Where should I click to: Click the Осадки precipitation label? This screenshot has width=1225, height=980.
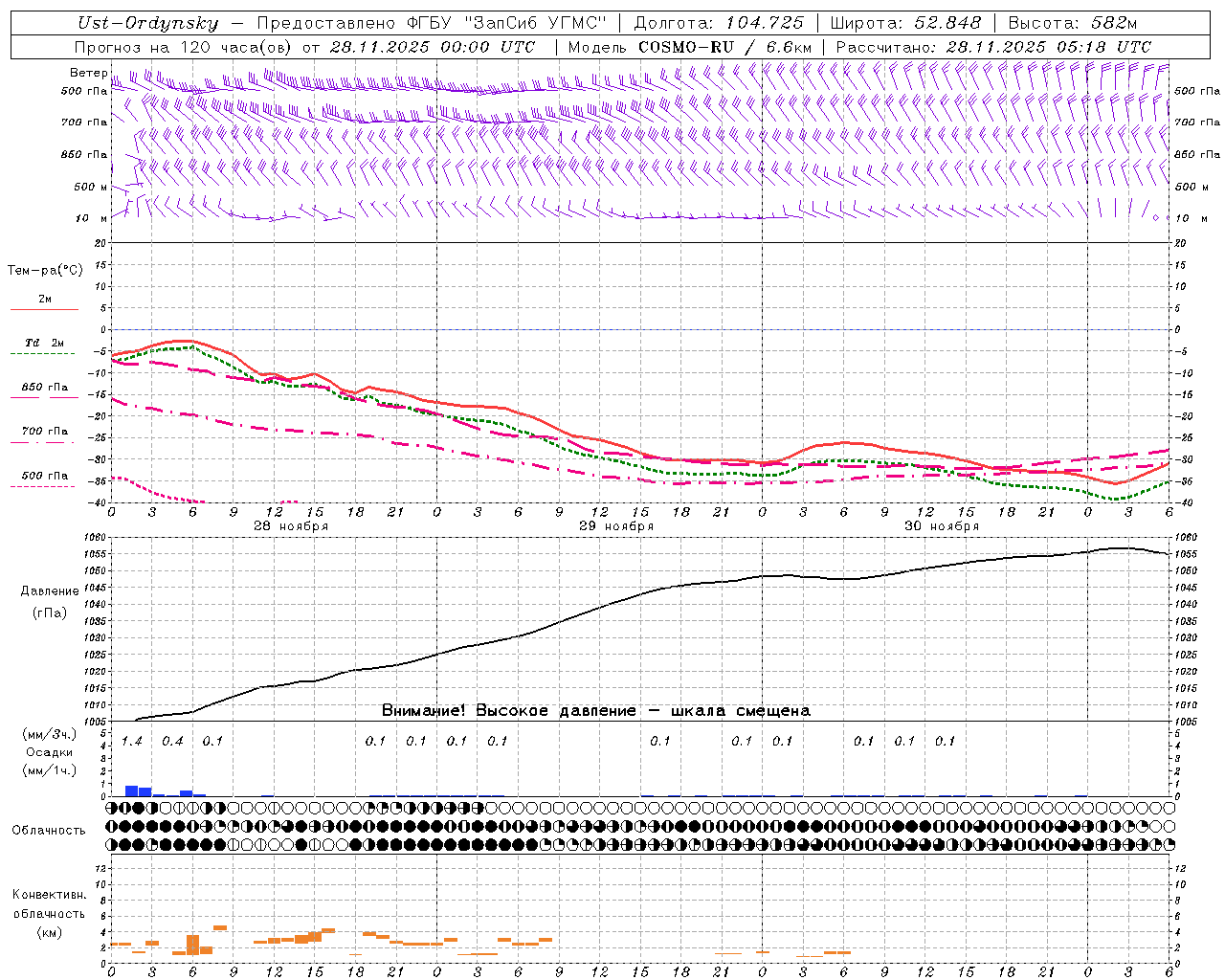click(50, 752)
